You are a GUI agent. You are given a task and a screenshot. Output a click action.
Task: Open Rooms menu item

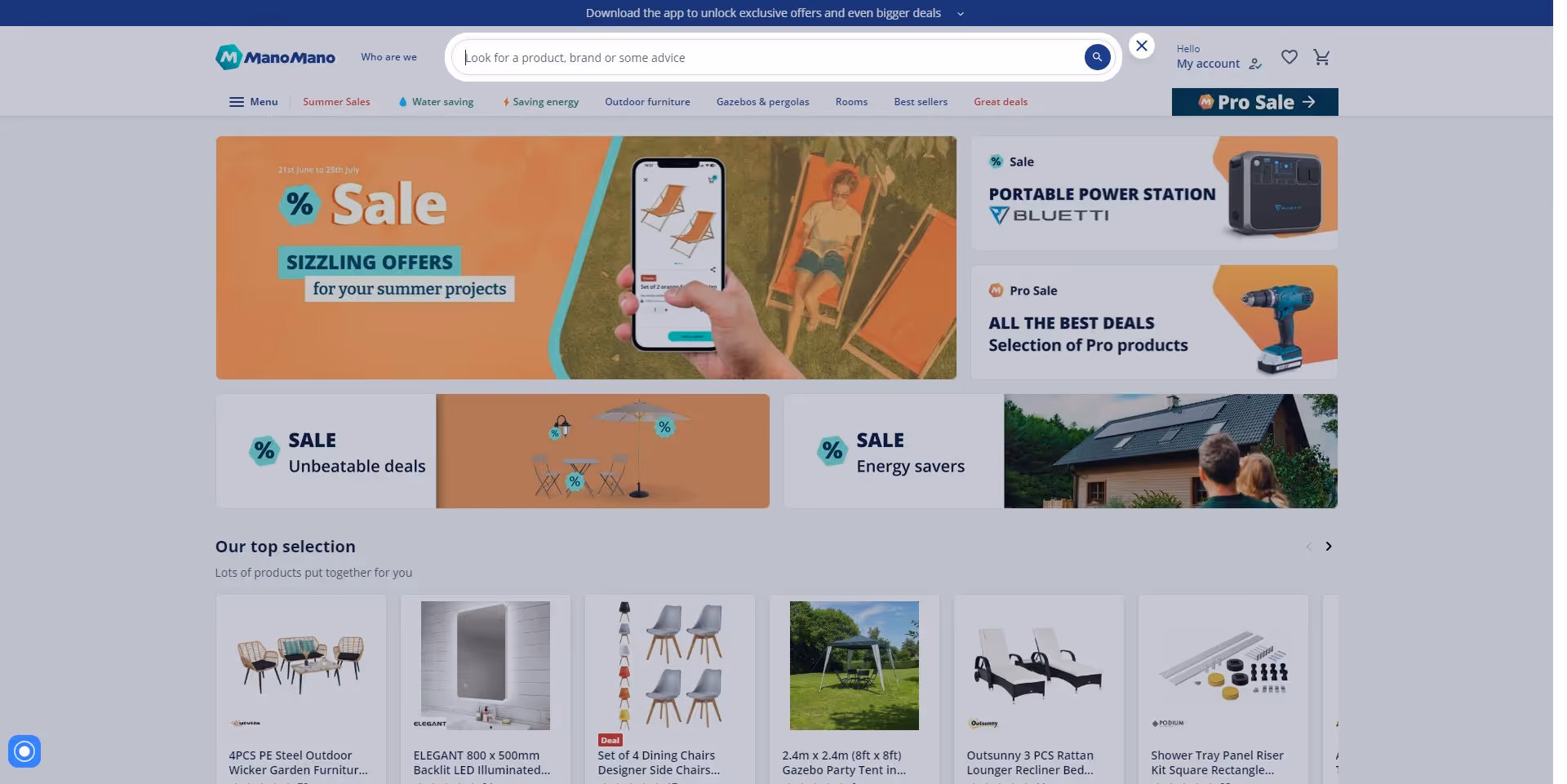coord(851,102)
